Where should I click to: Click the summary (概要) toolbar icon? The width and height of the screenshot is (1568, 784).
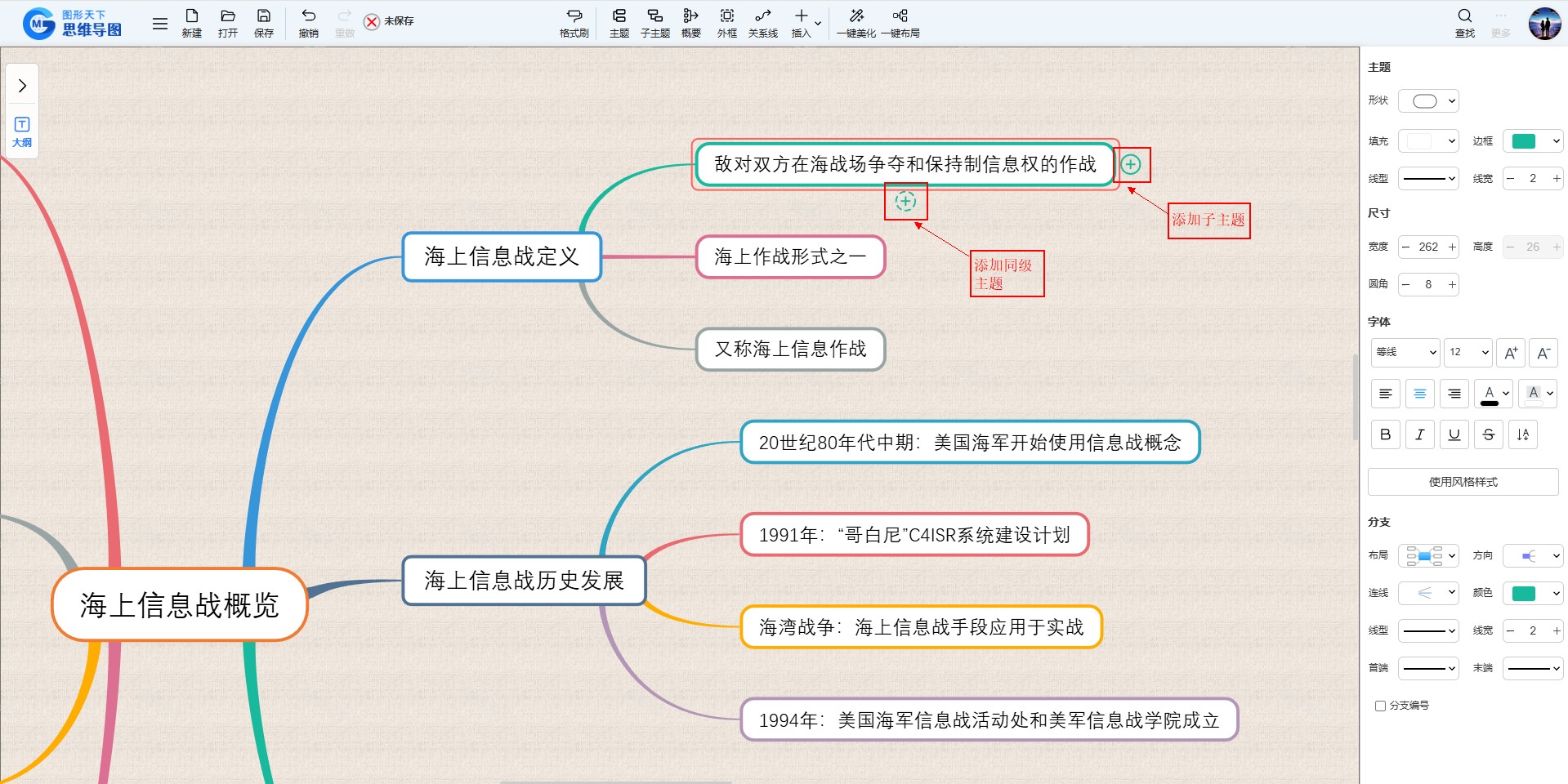[x=690, y=22]
